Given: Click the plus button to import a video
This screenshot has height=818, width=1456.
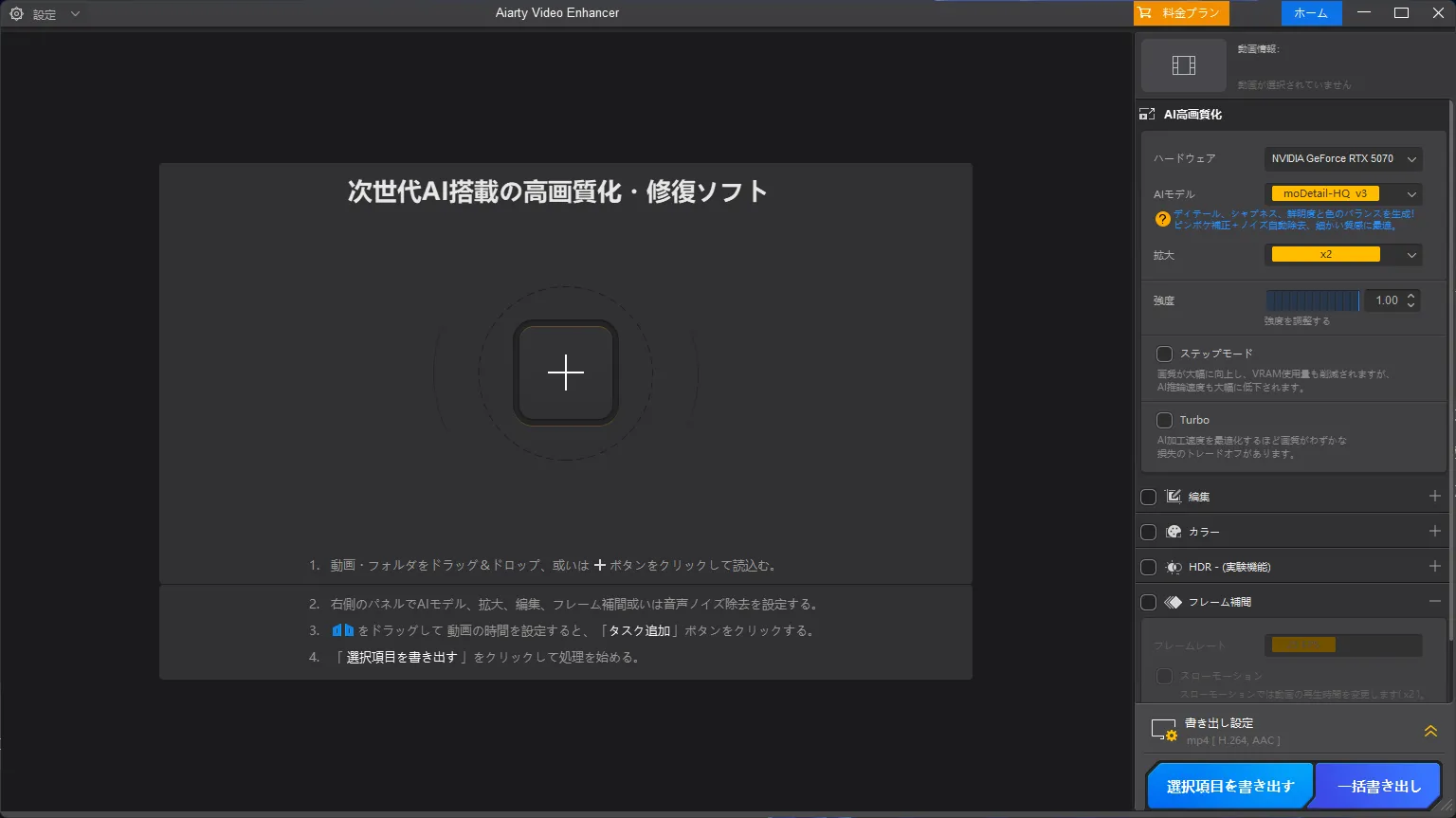Looking at the screenshot, I should [x=565, y=373].
